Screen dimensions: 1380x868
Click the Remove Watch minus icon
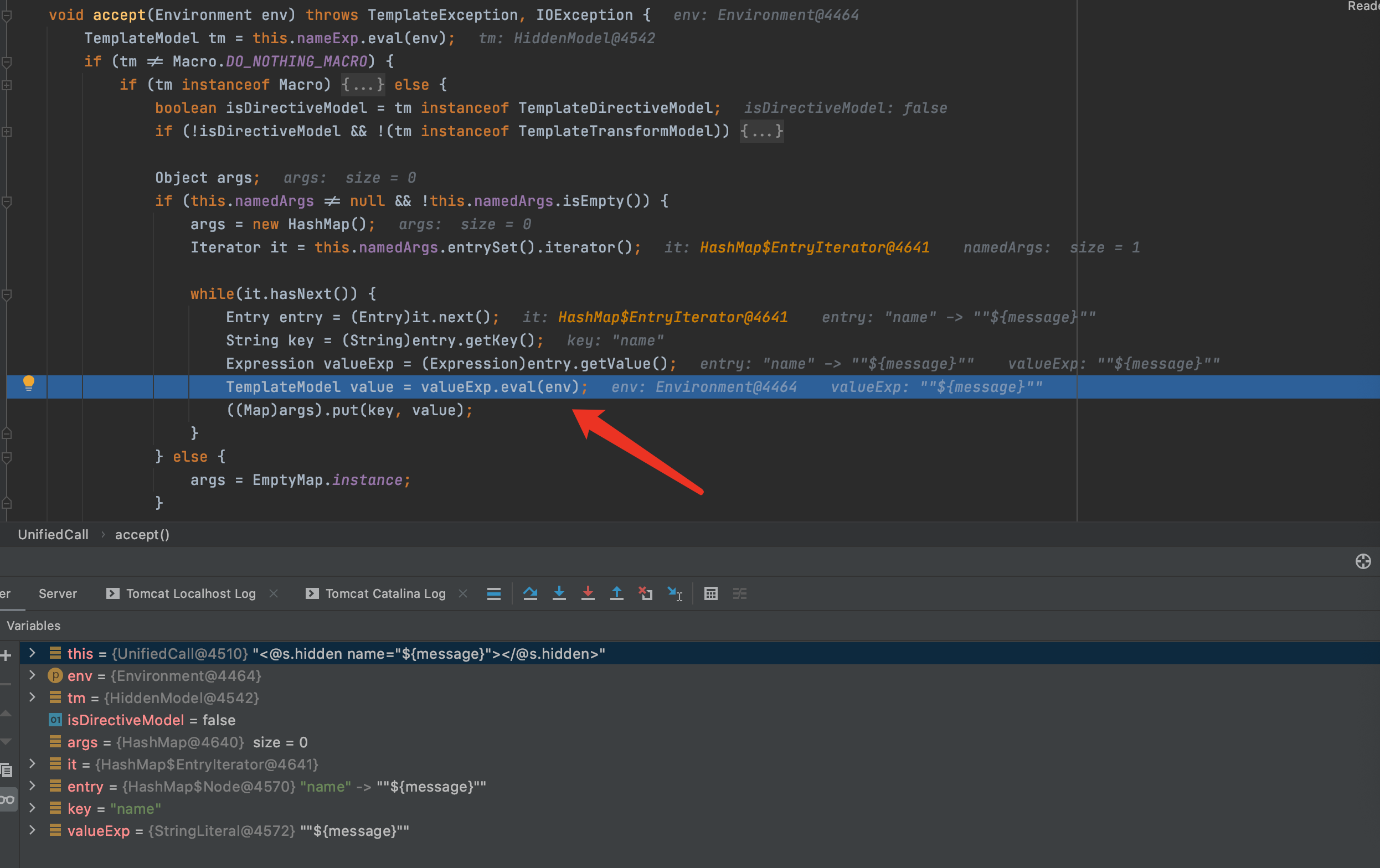(5, 684)
